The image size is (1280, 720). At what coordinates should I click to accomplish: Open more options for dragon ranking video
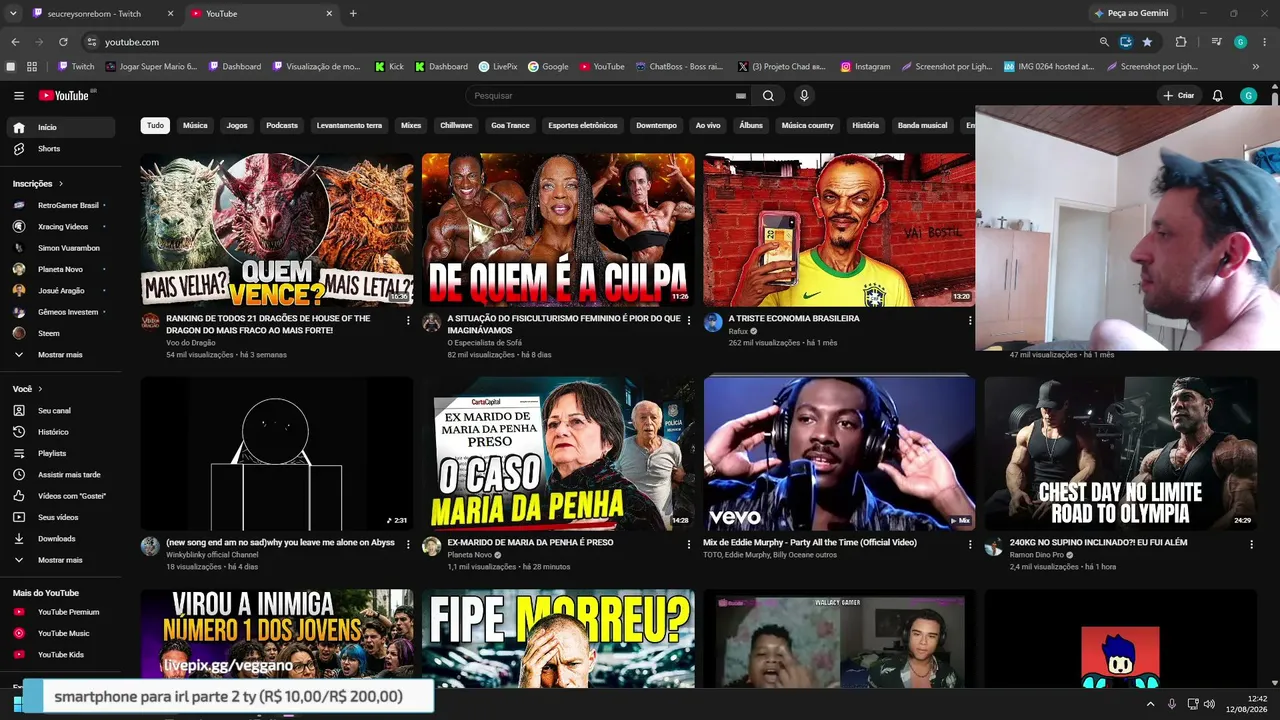407,321
